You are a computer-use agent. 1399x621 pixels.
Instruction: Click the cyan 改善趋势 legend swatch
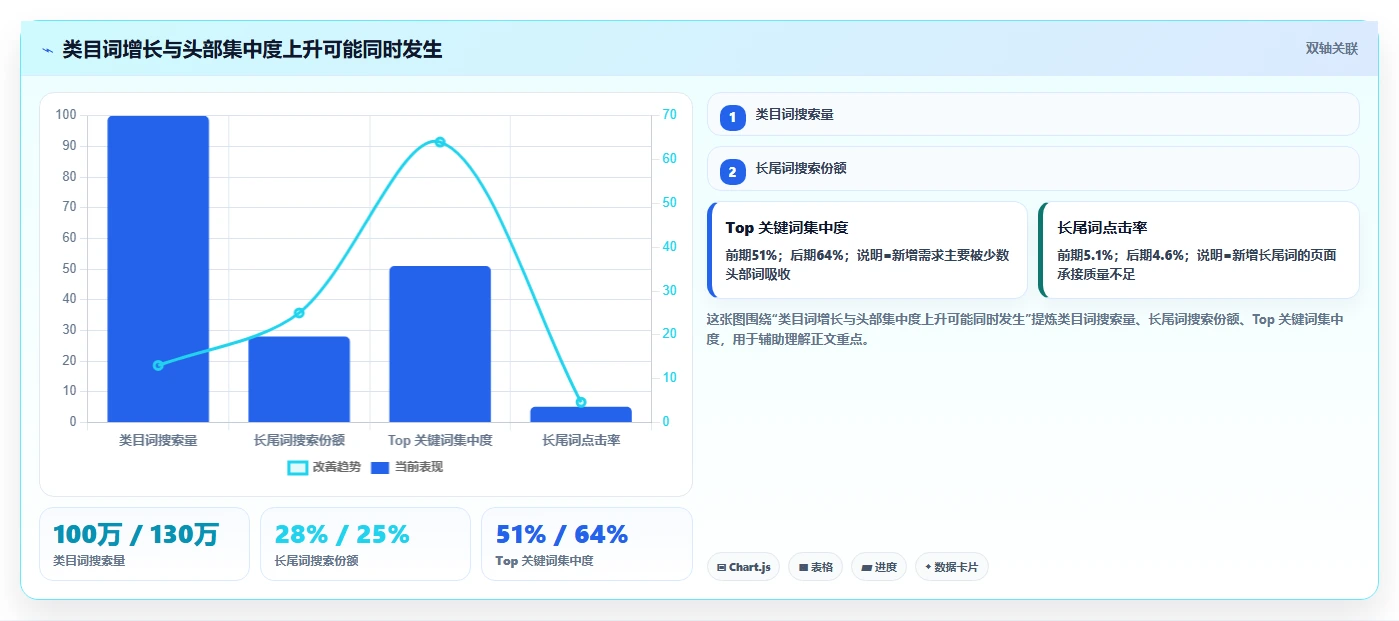click(x=297, y=467)
